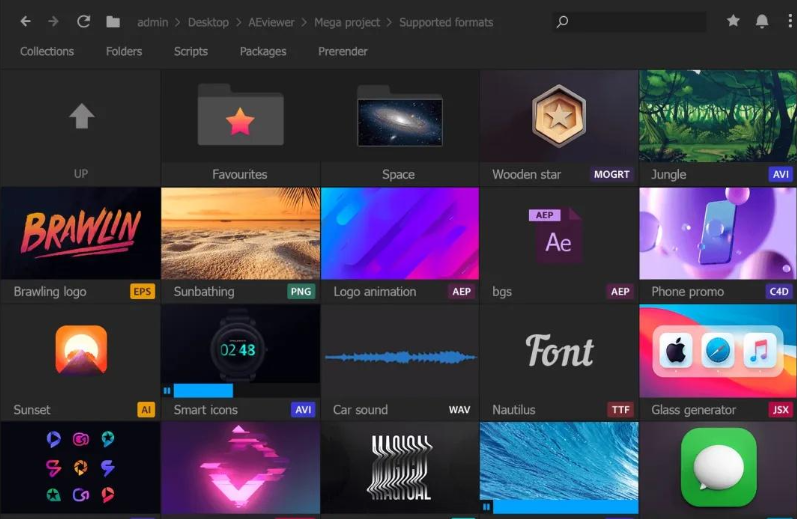Screen dimensions: 797x519
Task: Switch to the Collections tab
Action: (x=47, y=51)
